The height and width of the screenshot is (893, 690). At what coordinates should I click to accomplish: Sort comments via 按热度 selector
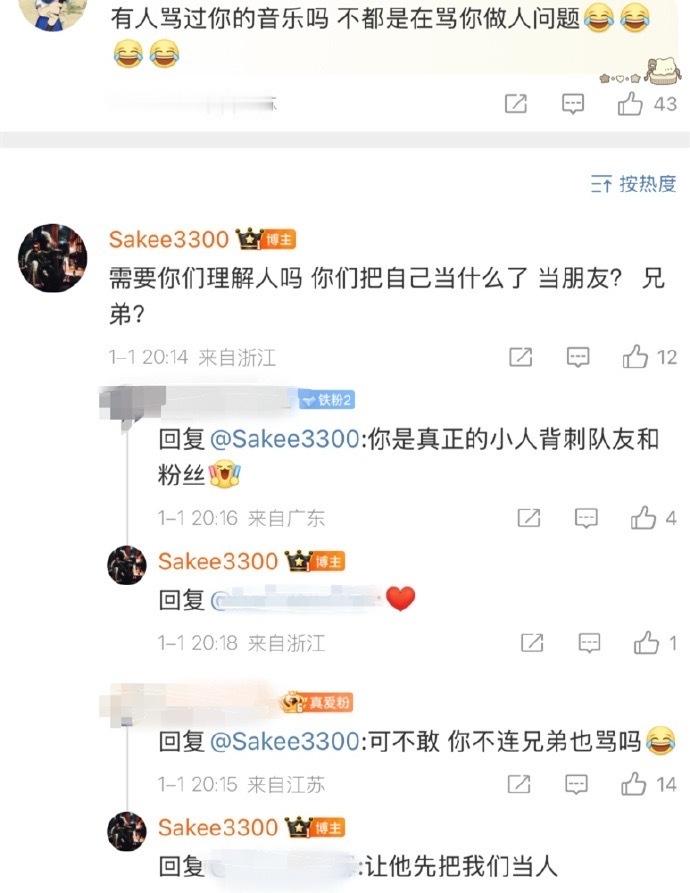pyautogui.click(x=633, y=184)
